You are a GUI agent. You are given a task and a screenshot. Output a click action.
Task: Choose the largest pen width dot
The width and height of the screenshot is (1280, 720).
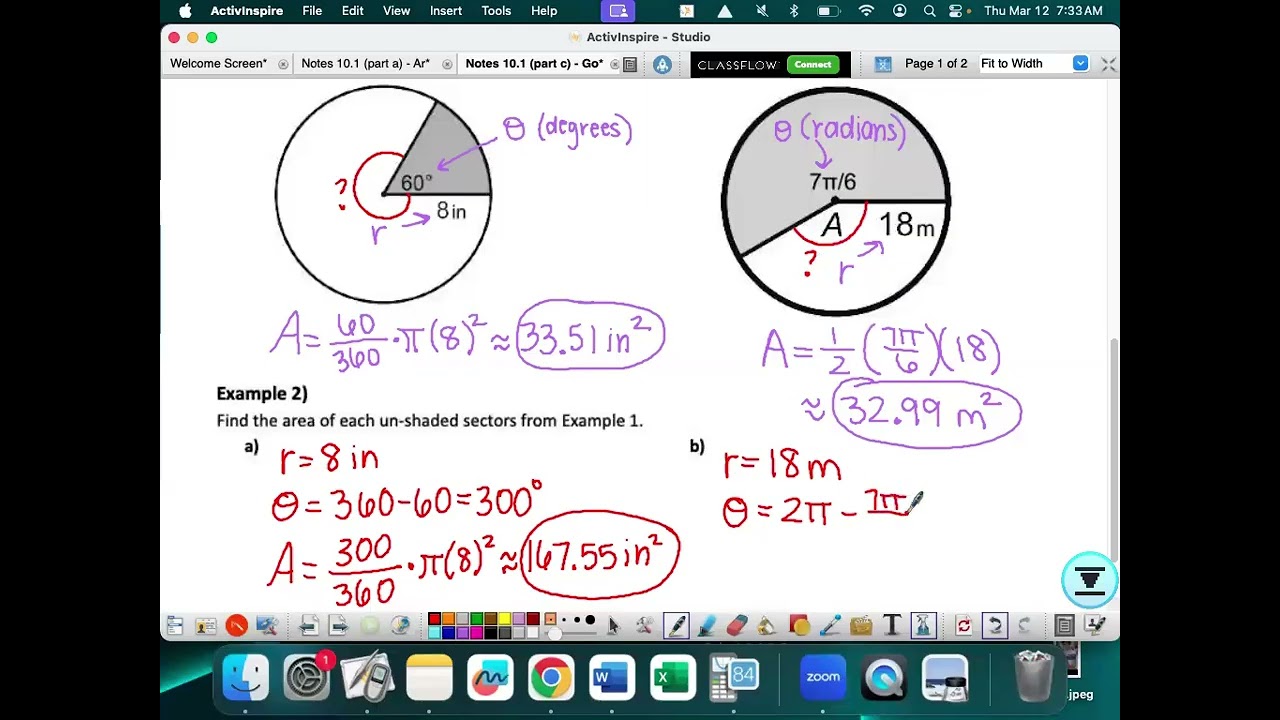click(x=590, y=620)
